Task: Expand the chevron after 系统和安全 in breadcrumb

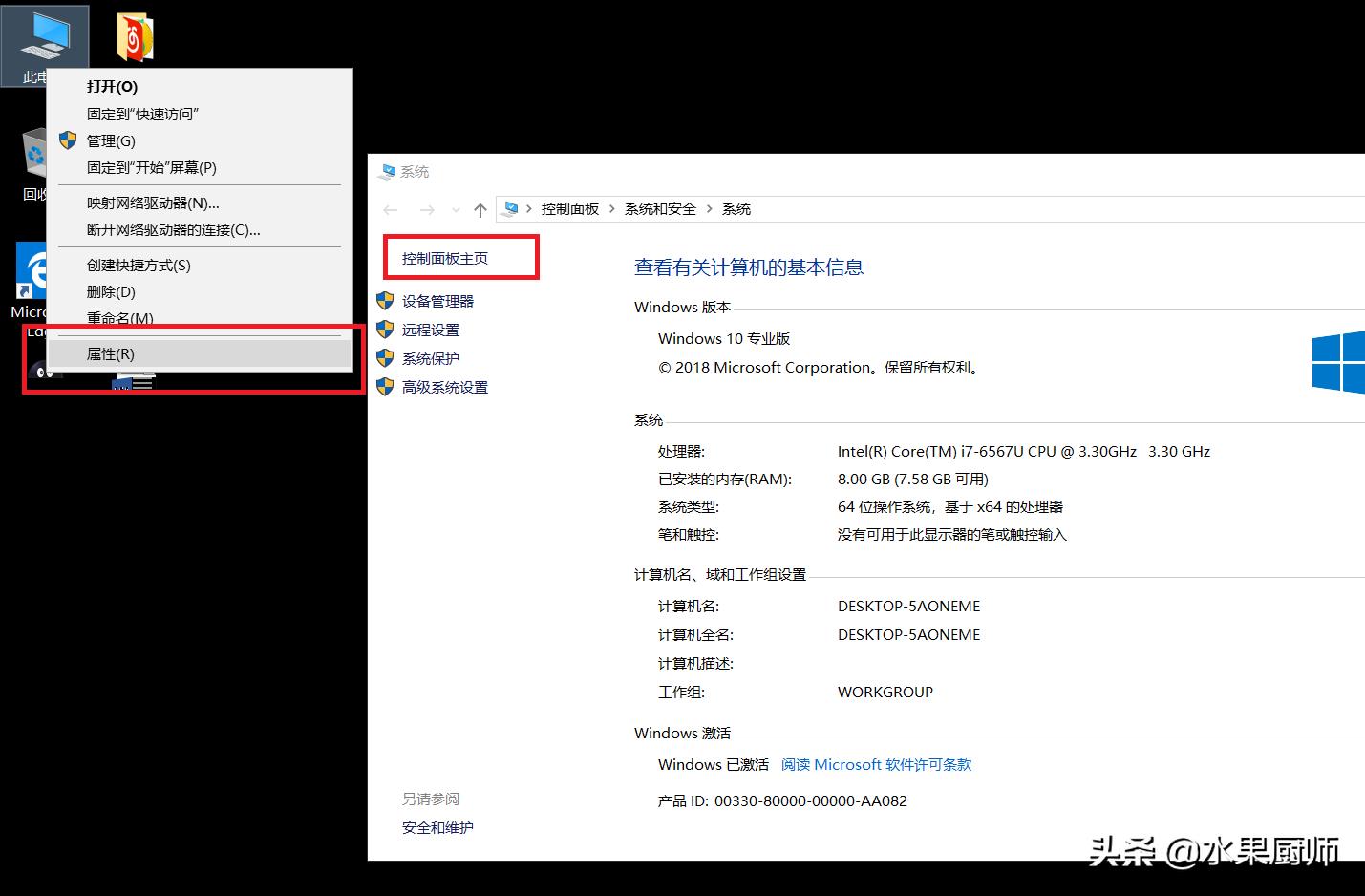Action: tap(710, 209)
